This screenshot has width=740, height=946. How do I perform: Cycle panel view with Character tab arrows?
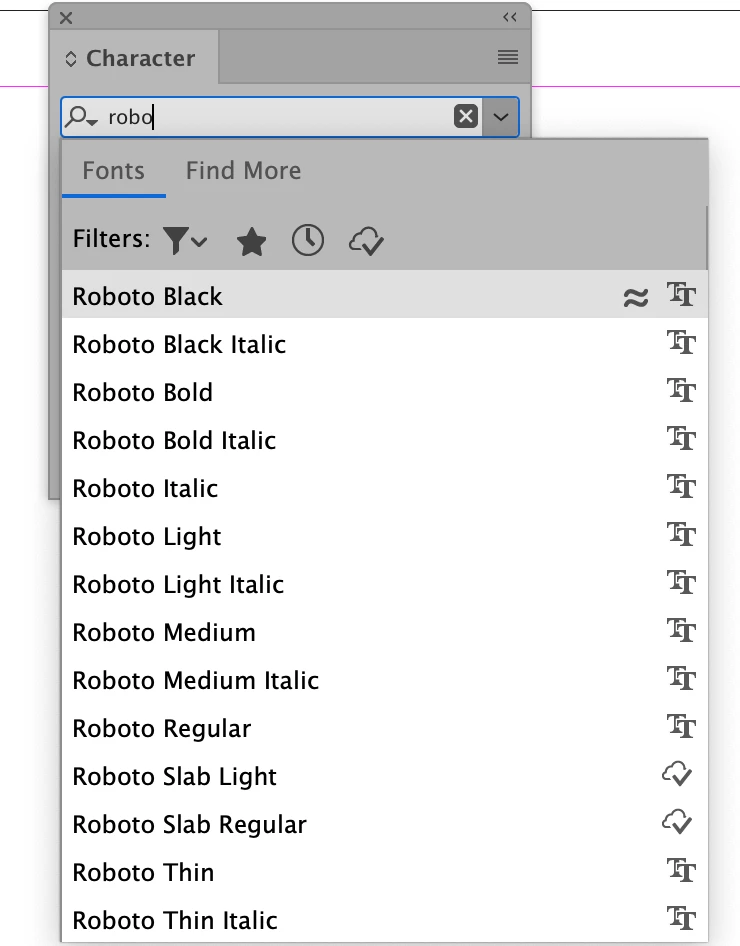(71, 59)
